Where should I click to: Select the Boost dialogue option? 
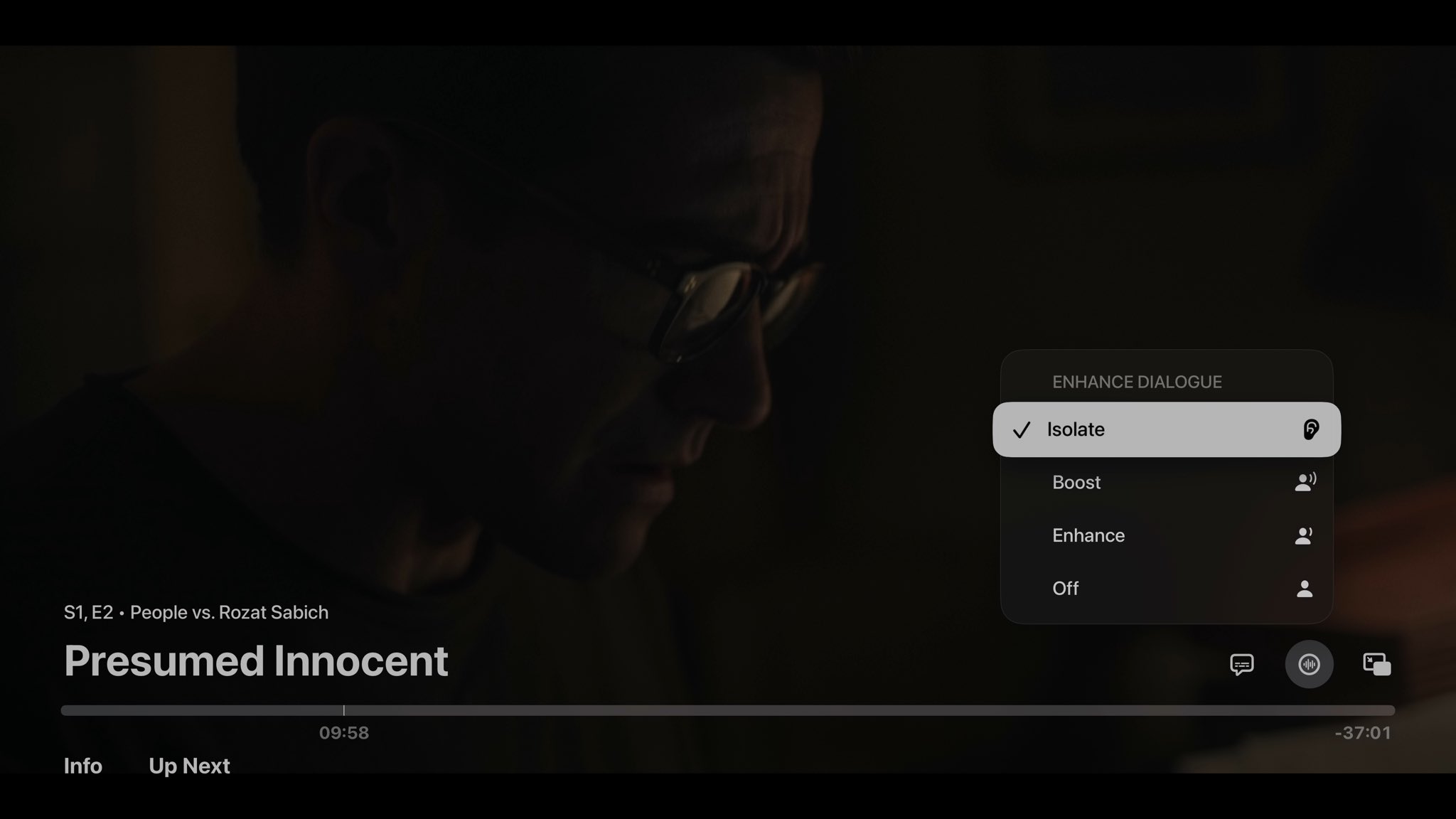1167,483
